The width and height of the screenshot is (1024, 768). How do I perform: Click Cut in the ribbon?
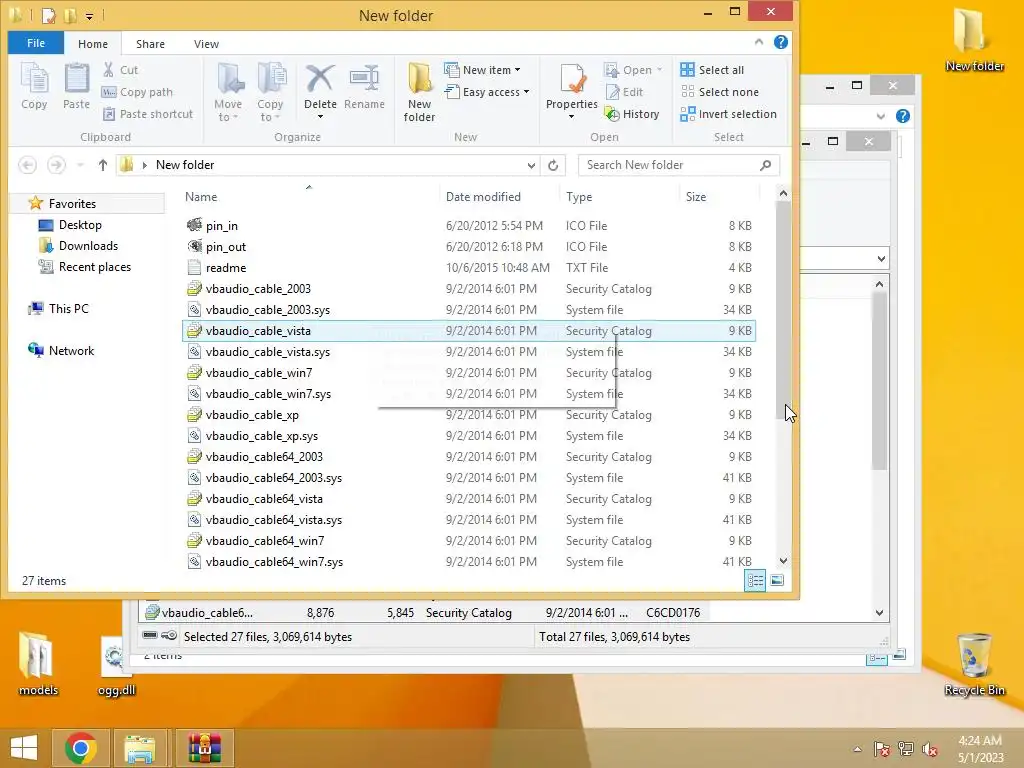(x=121, y=70)
